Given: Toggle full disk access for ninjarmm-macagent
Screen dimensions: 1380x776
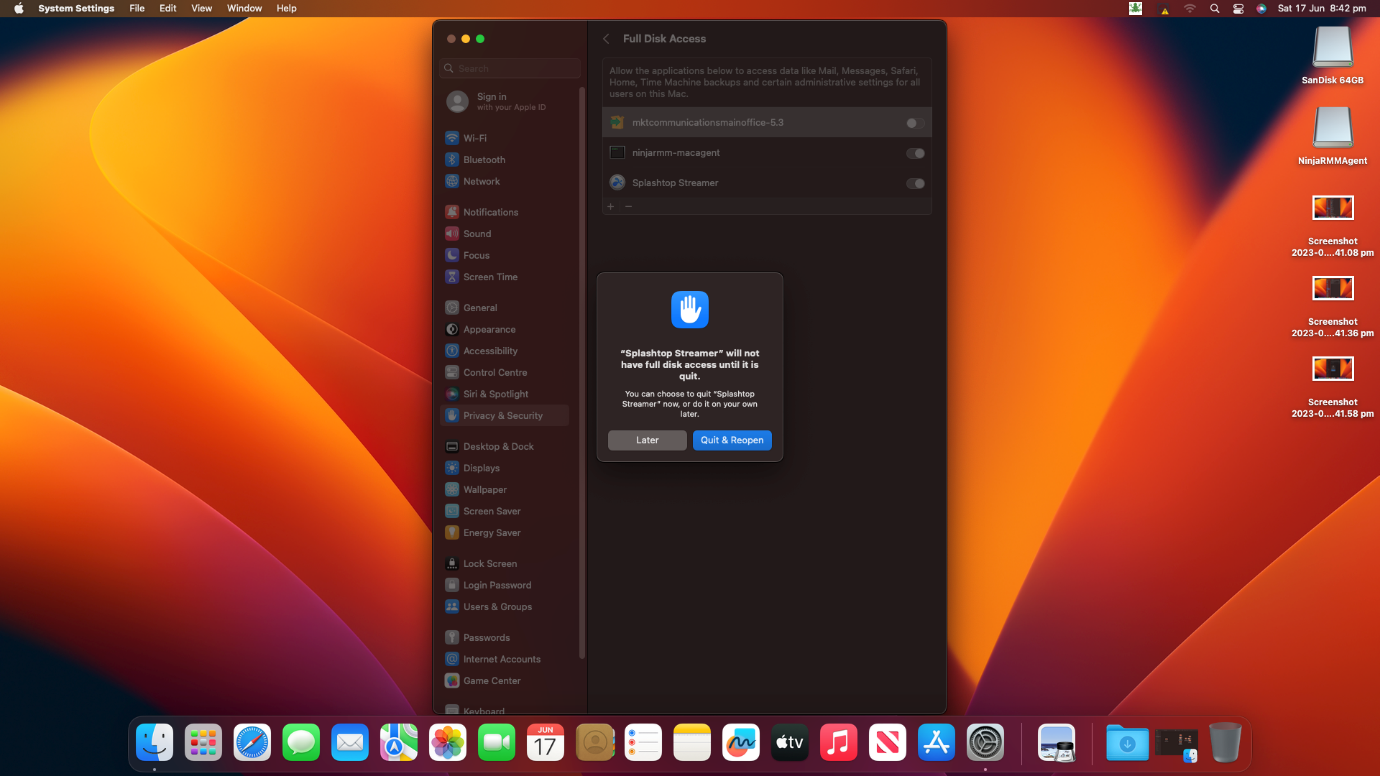Looking at the screenshot, I should pos(915,153).
